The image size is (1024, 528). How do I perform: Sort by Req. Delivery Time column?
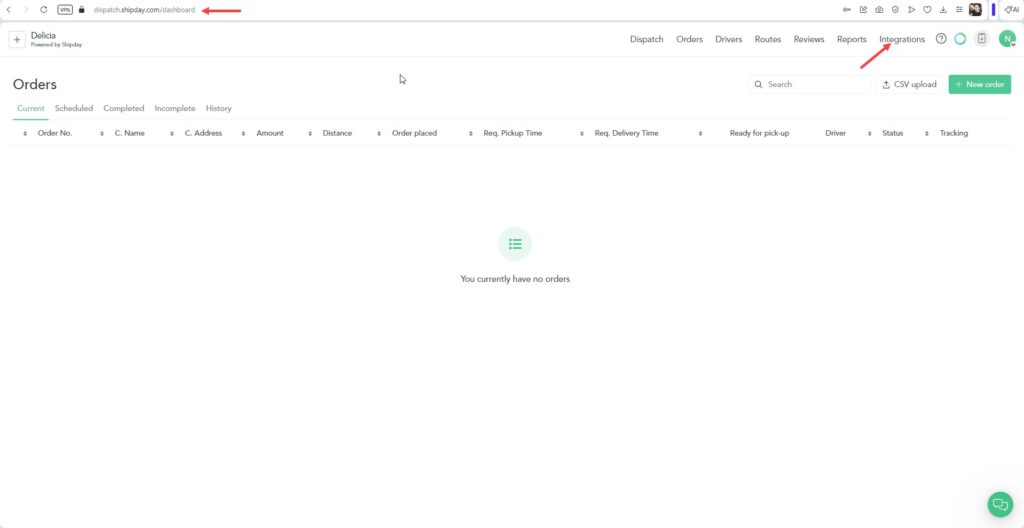coord(626,133)
